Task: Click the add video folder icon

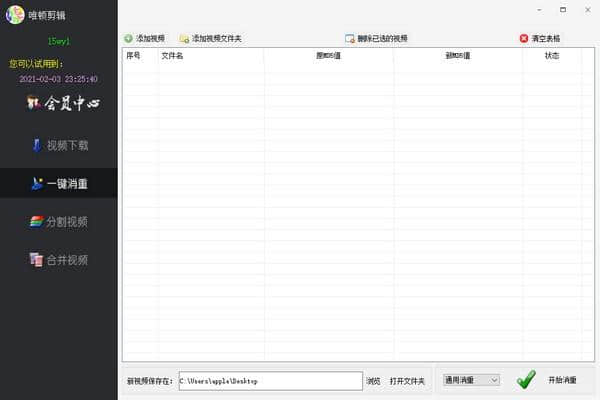Action: 184,39
